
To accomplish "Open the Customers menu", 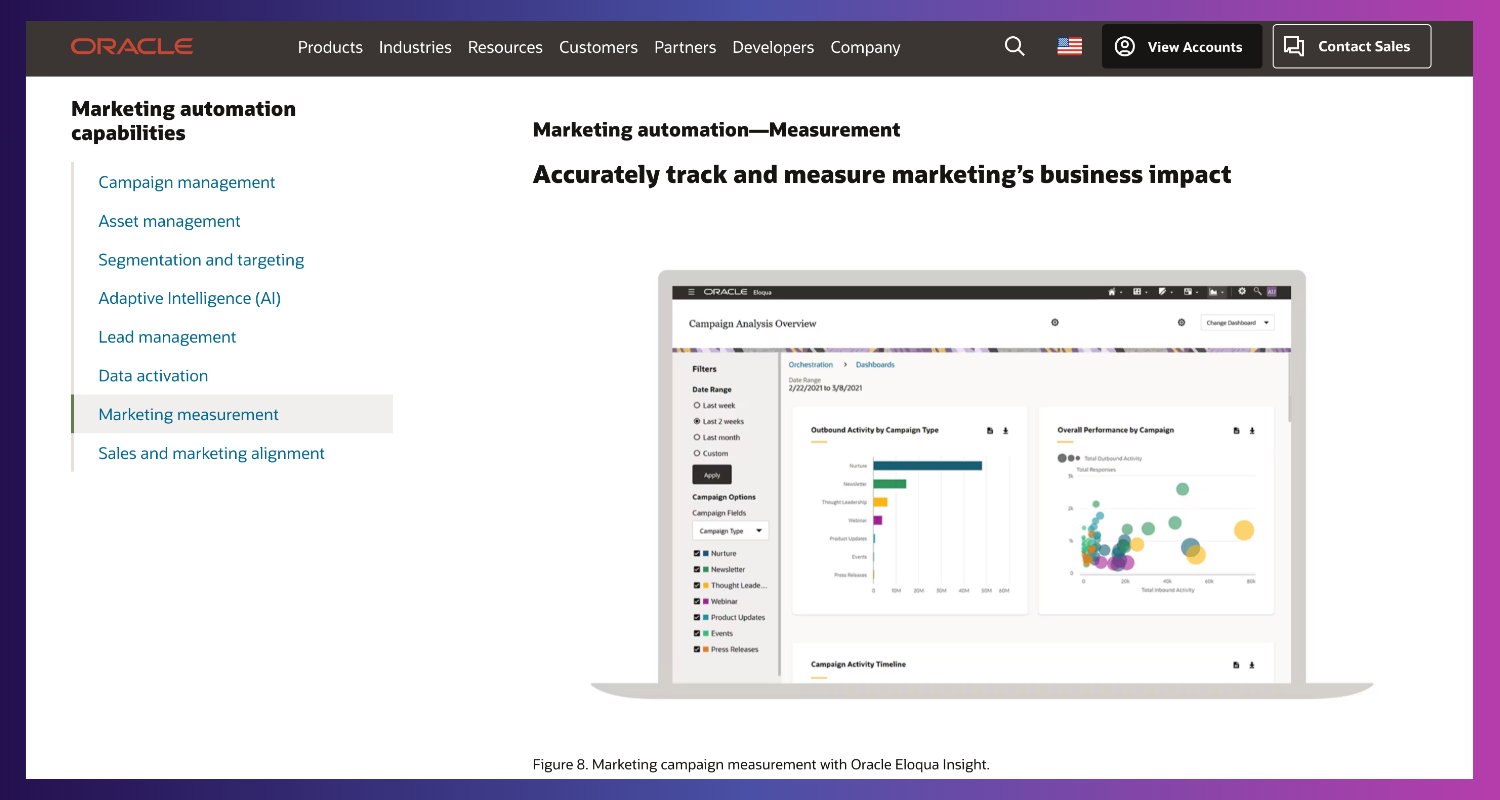I will 598,47.
